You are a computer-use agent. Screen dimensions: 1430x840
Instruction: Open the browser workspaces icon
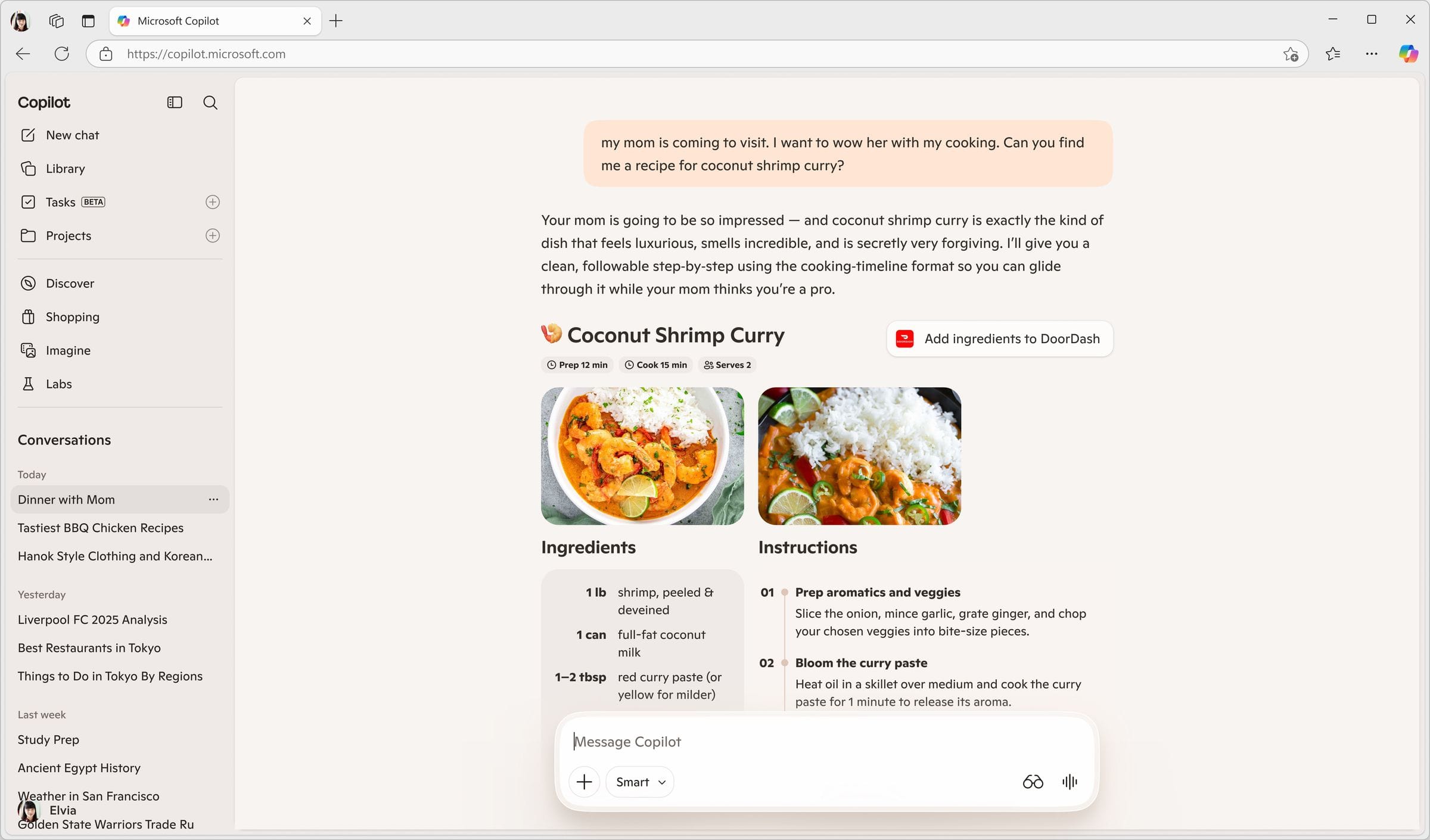[57, 21]
